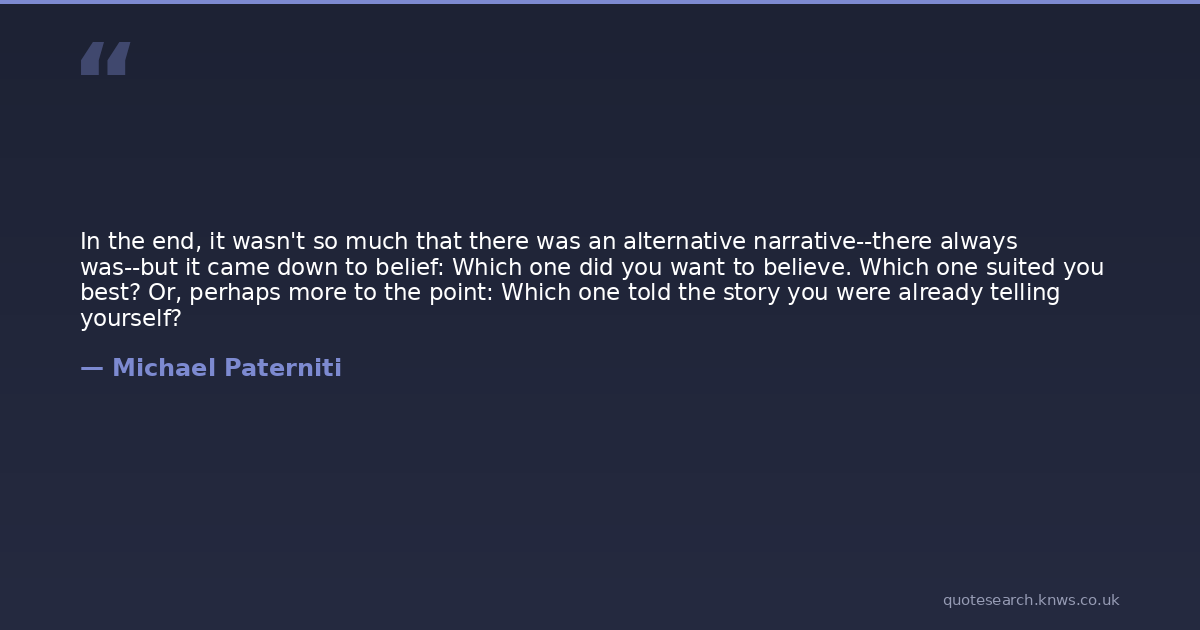Click the author name Michael Paterniti
The height and width of the screenshot is (630, 1200).
226,368
